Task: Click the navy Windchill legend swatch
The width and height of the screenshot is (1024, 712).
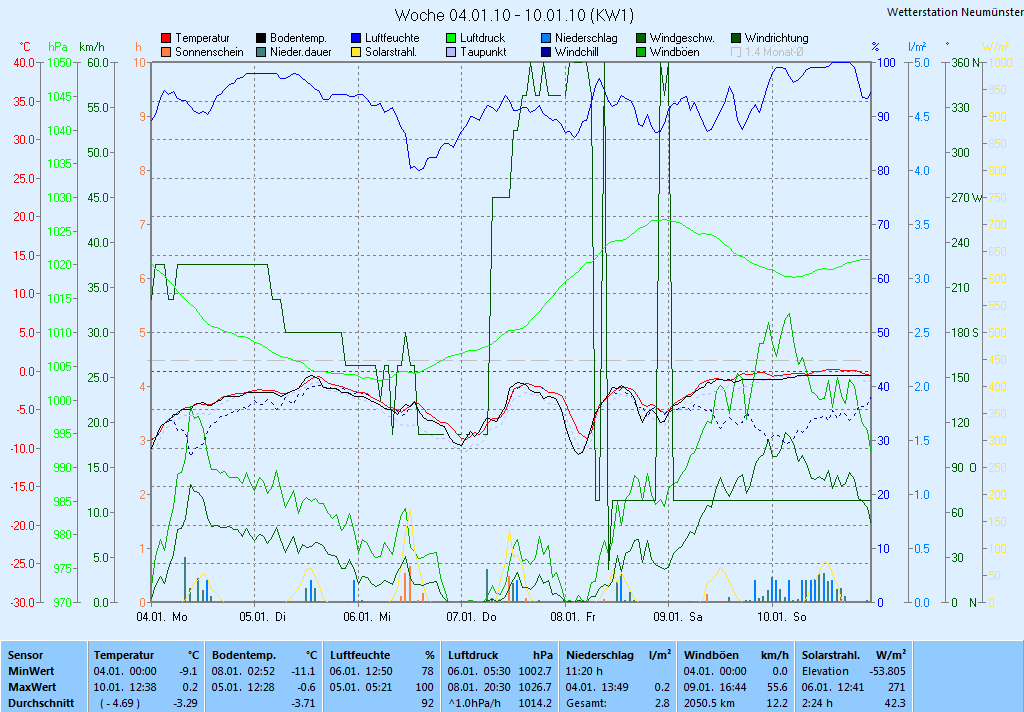Action: pyautogui.click(x=546, y=52)
